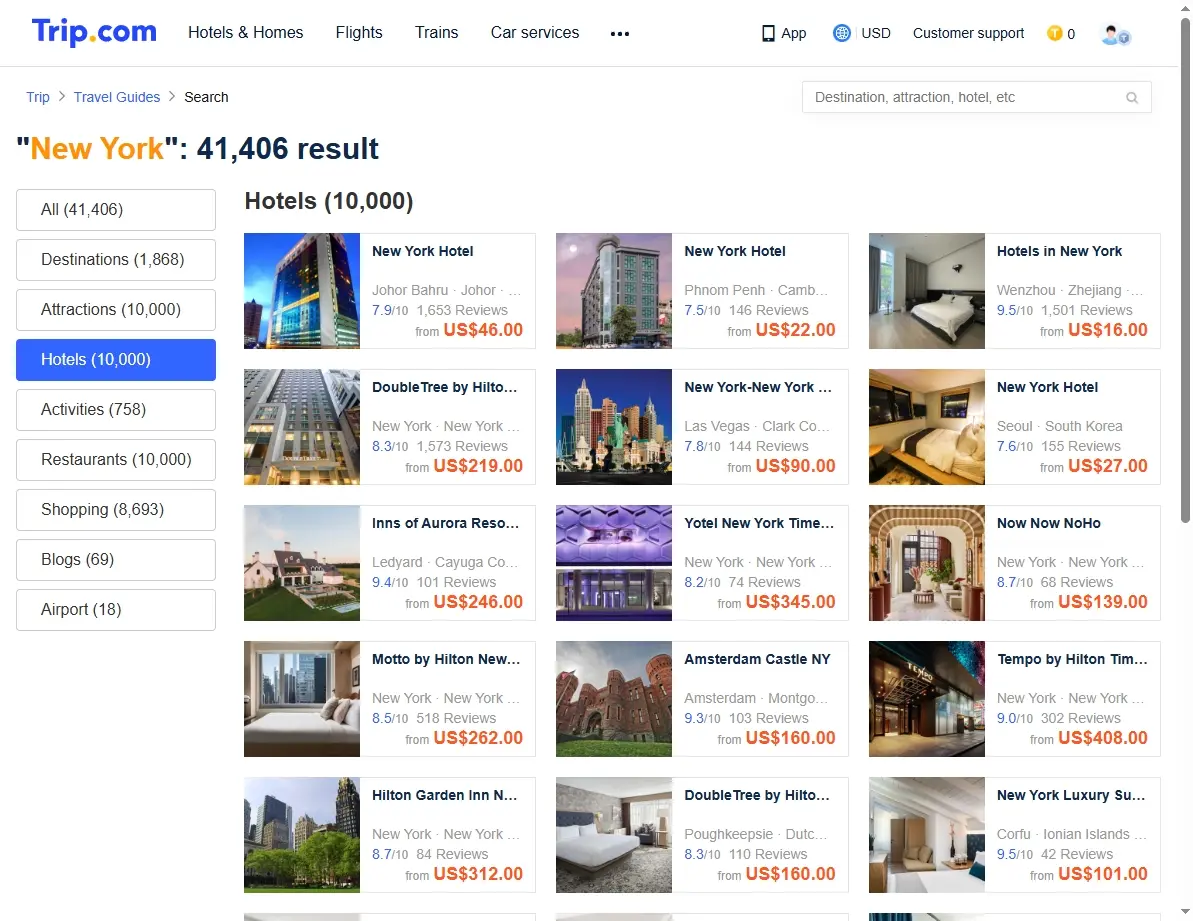This screenshot has height=921, width=1193.
Task: Click scrollbar down arrow
Action: tap(1185, 911)
